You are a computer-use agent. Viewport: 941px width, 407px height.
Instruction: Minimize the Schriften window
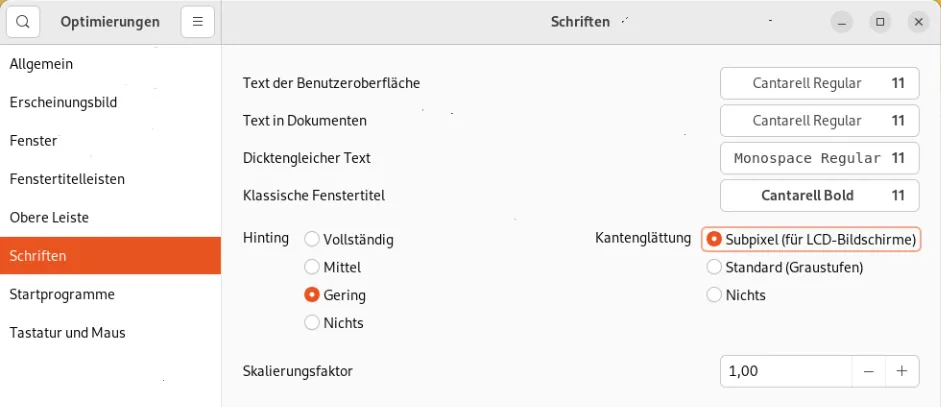[844, 21]
